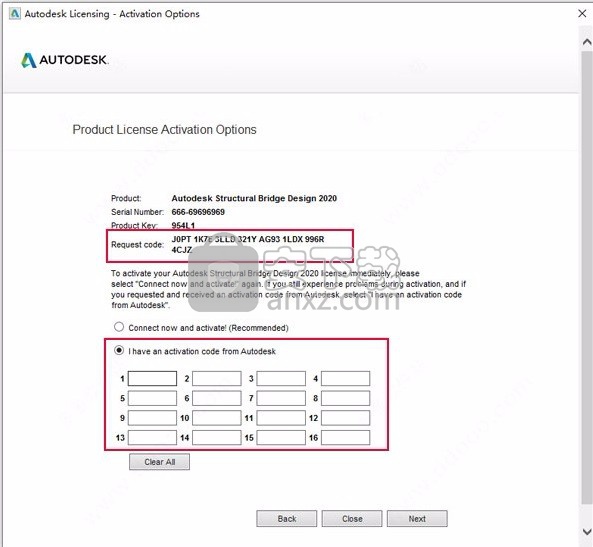Select I have an activation code option

pos(119,350)
